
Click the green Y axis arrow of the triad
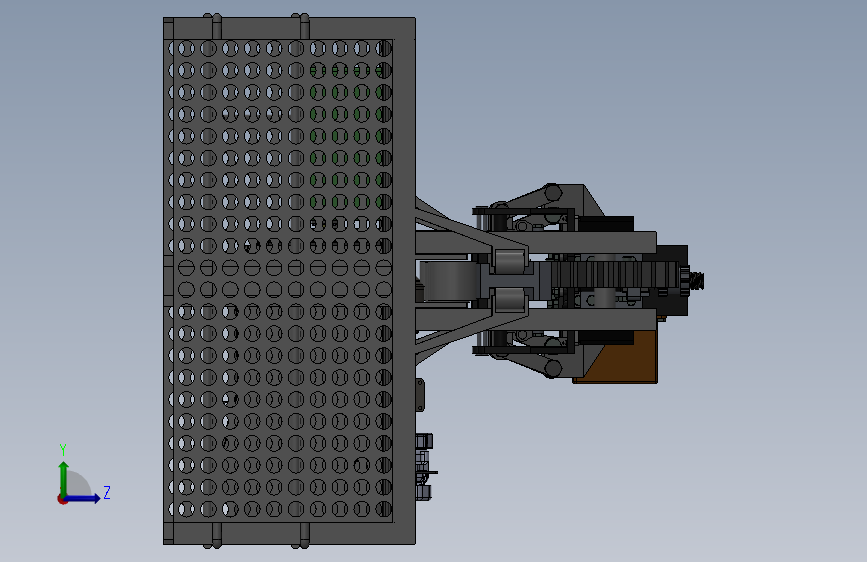click(64, 479)
